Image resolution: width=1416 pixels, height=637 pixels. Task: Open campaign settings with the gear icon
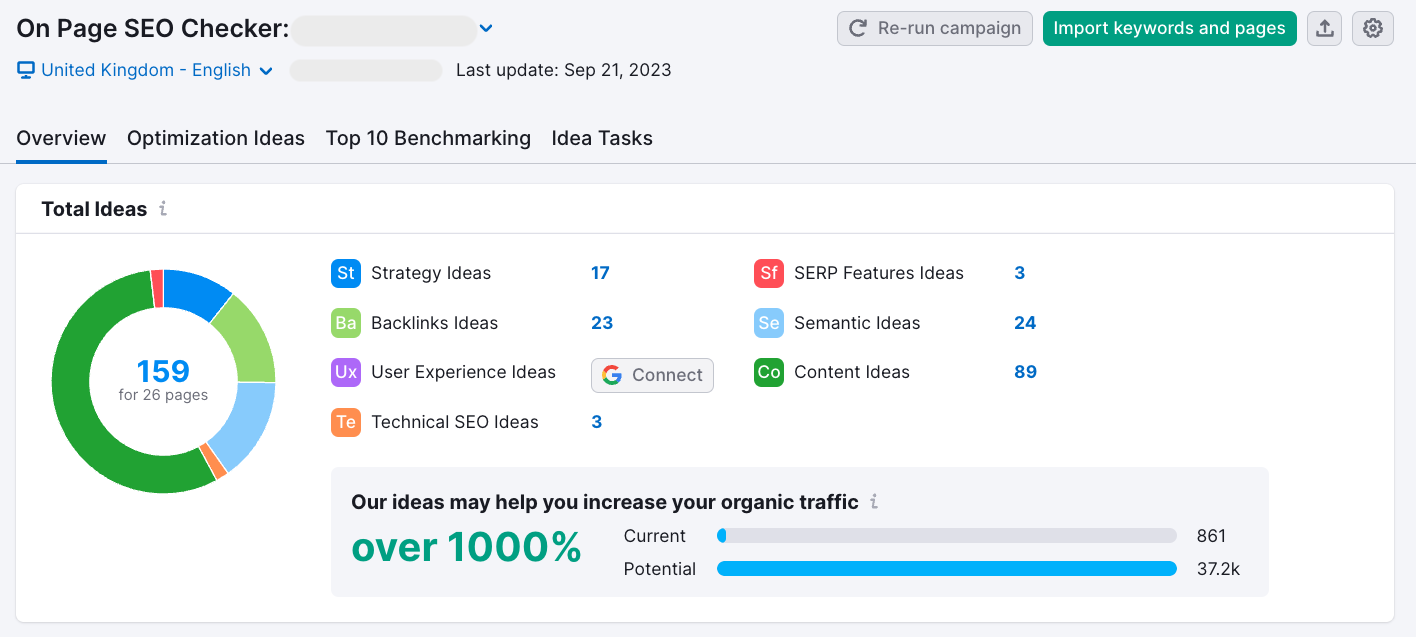pyautogui.click(x=1372, y=28)
